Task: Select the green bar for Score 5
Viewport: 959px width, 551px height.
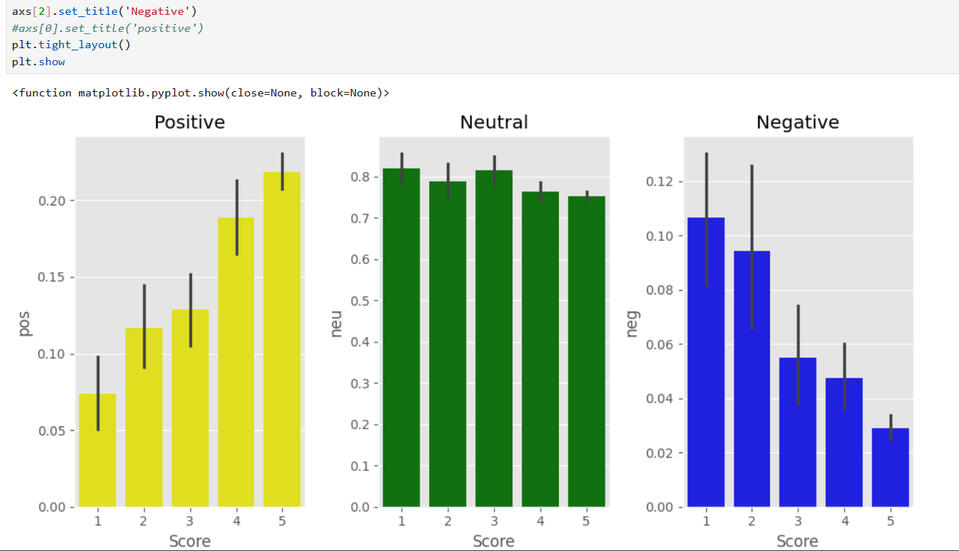Action: [x=586, y=350]
